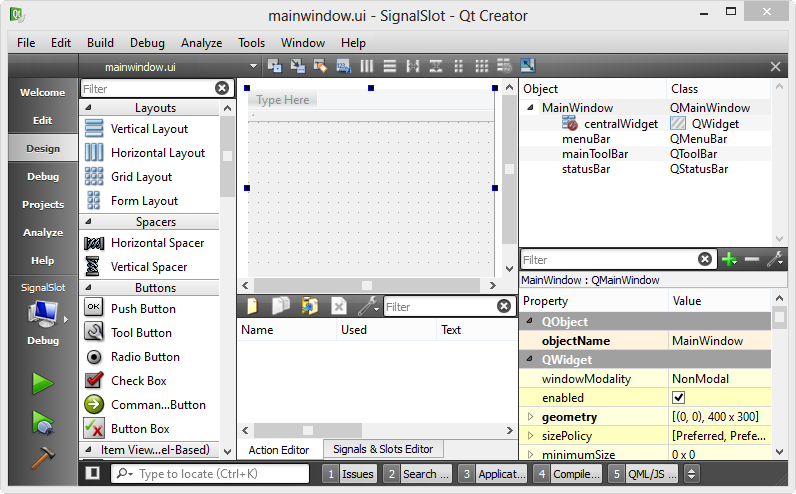Image resolution: width=796 pixels, height=494 pixels.
Task: Apply Lay Out Vertically from toolbar
Action: point(390,66)
